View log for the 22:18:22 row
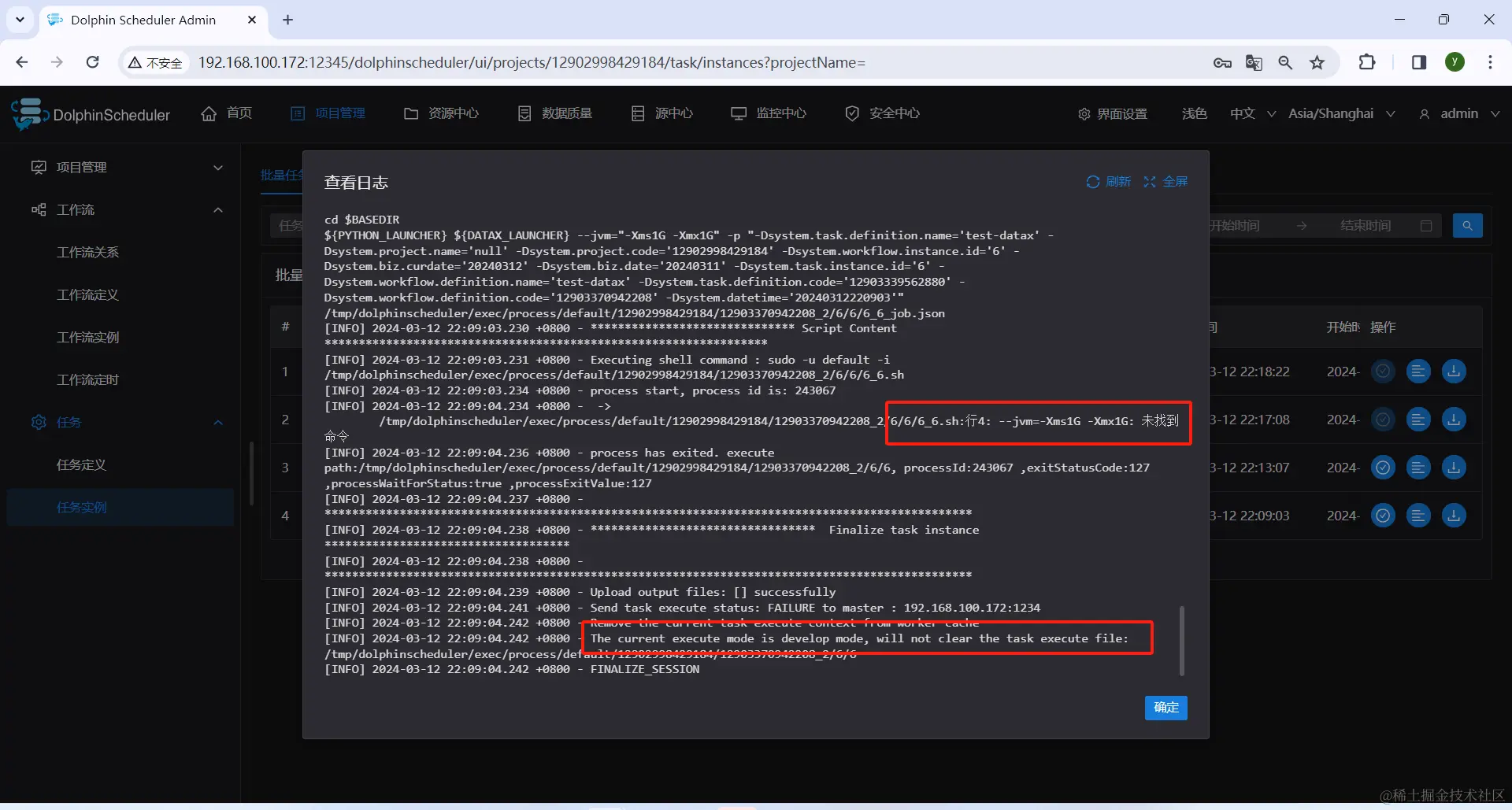This screenshot has width=1512, height=810. [x=1418, y=371]
